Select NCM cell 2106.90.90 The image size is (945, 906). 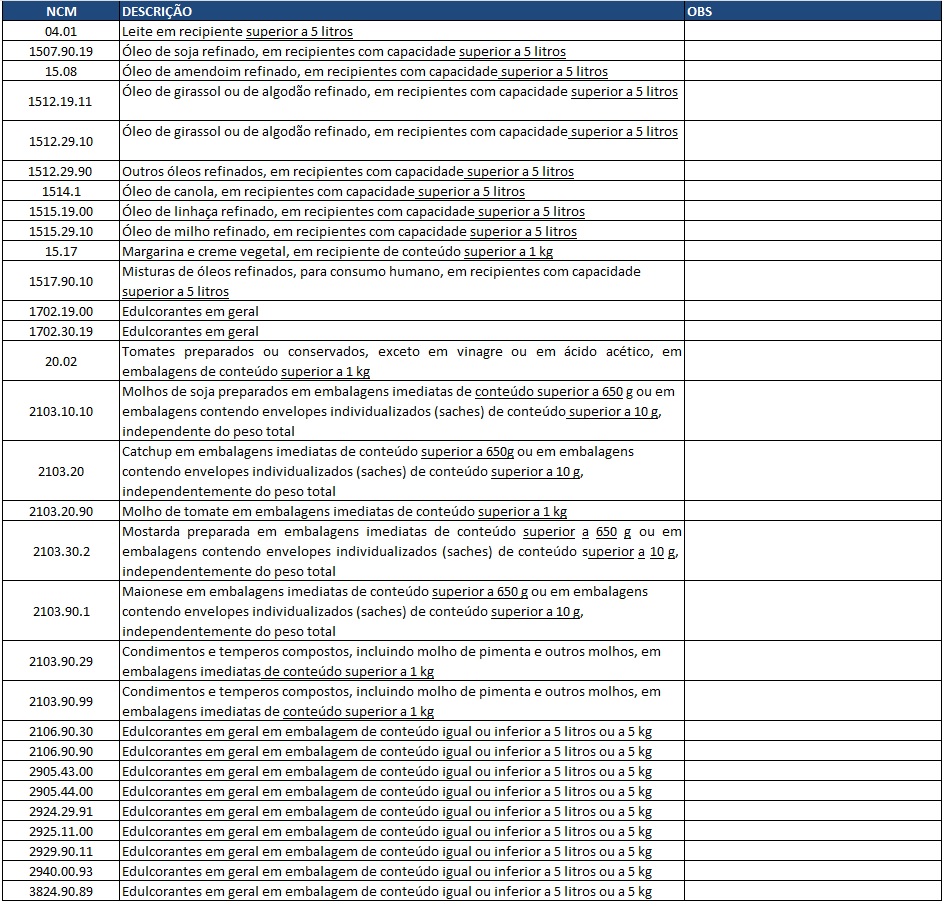[x=61, y=751]
